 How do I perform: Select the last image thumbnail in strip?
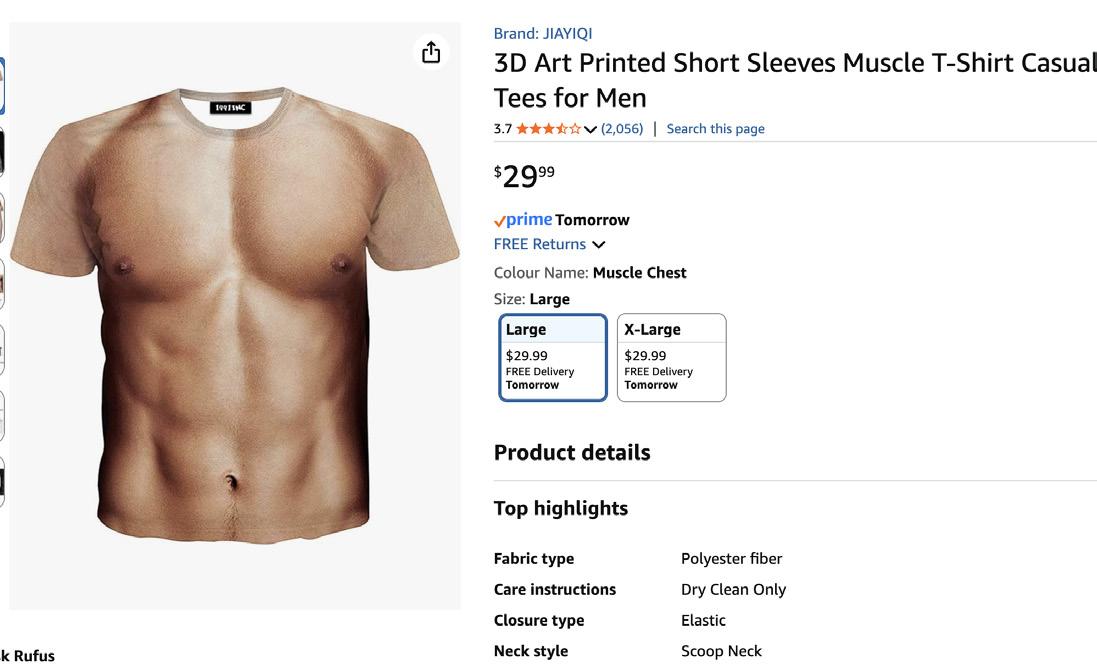(x=1, y=482)
